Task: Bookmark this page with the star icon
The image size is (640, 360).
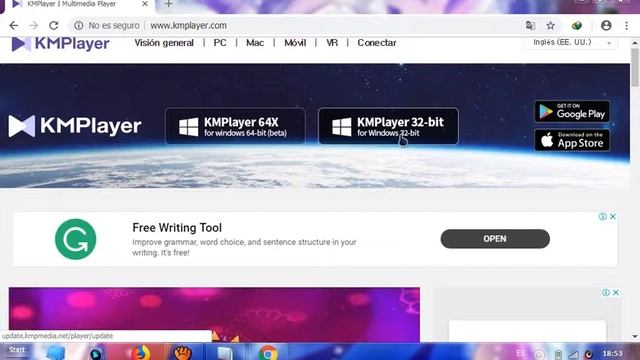Action: pos(551,25)
